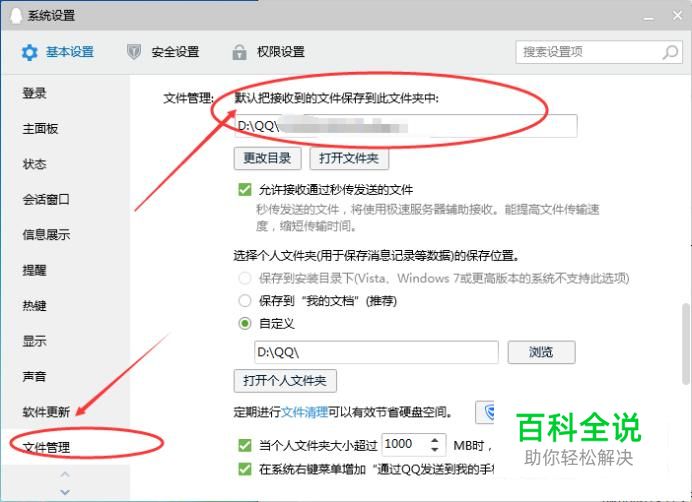Close the 系统设置 window
Viewport: 692px width, 502px height.
tap(677, 15)
